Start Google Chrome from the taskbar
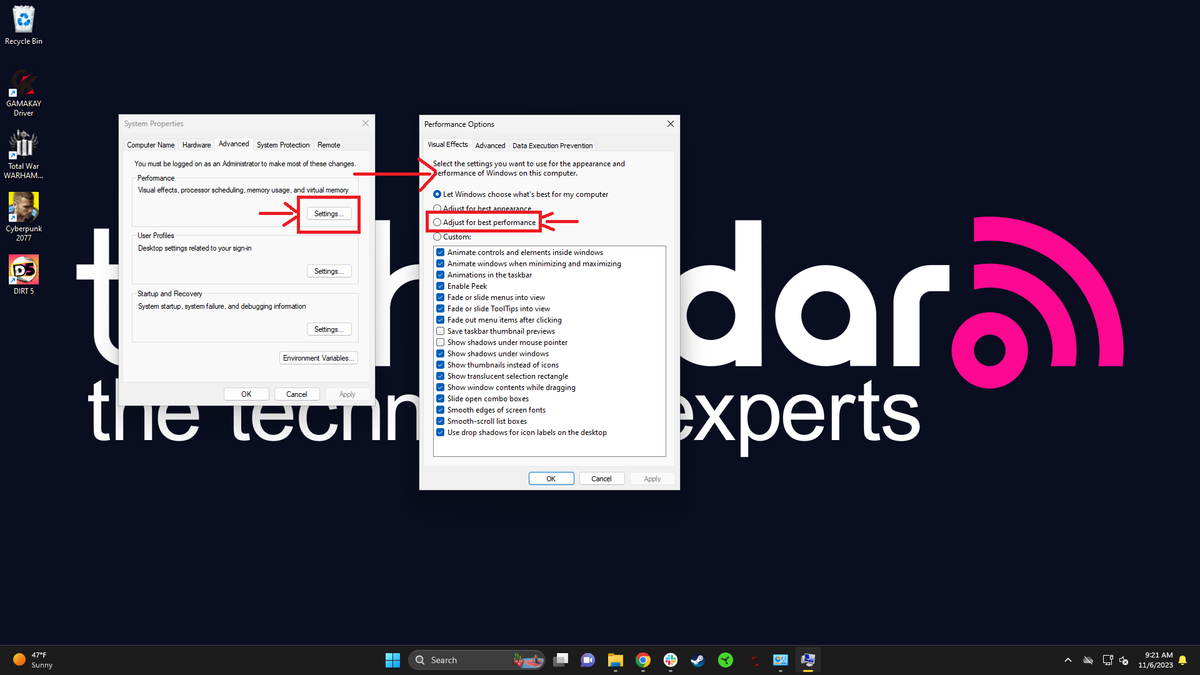The width and height of the screenshot is (1200, 675). (643, 660)
